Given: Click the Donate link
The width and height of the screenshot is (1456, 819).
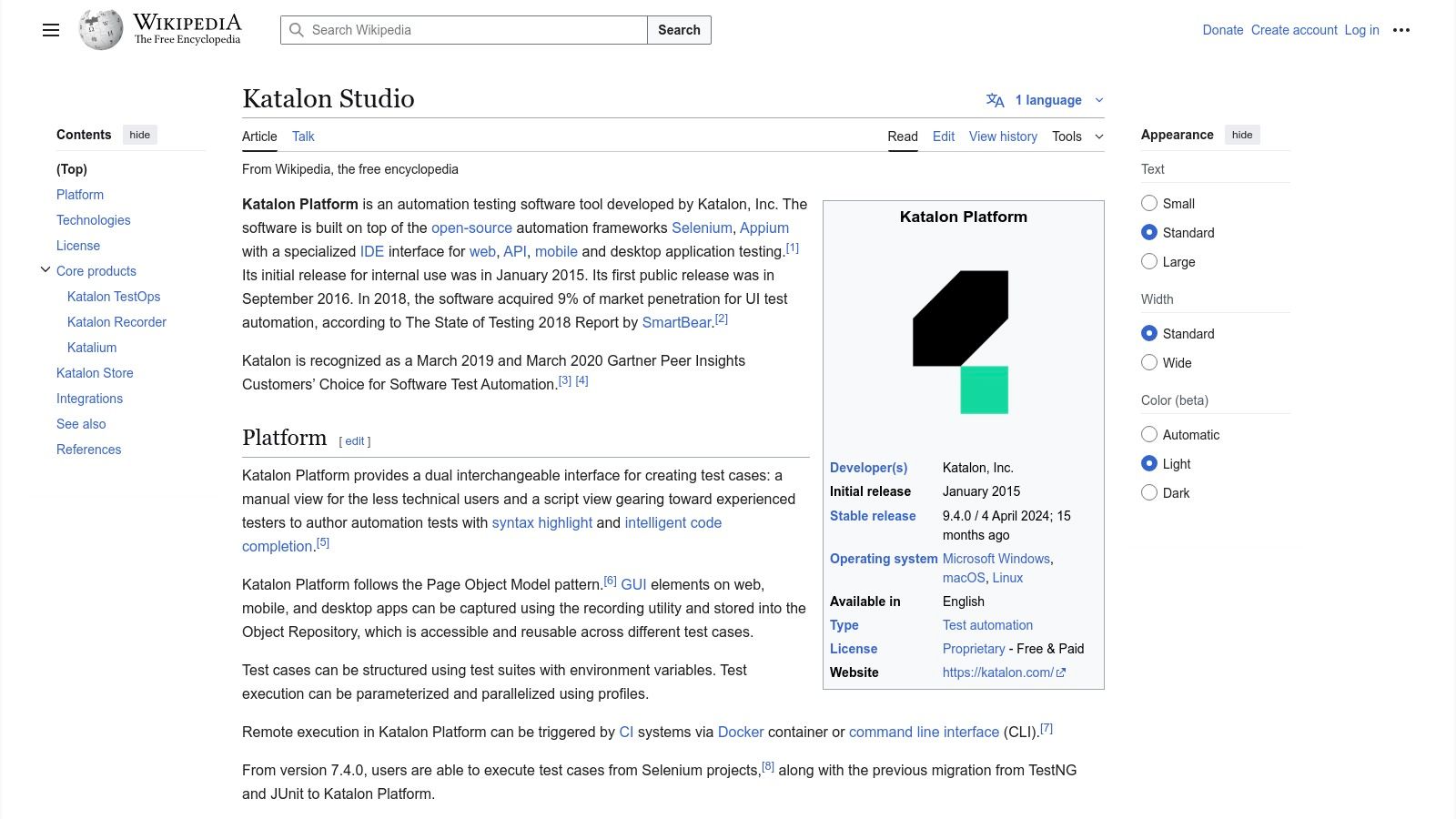Looking at the screenshot, I should coord(1223,30).
